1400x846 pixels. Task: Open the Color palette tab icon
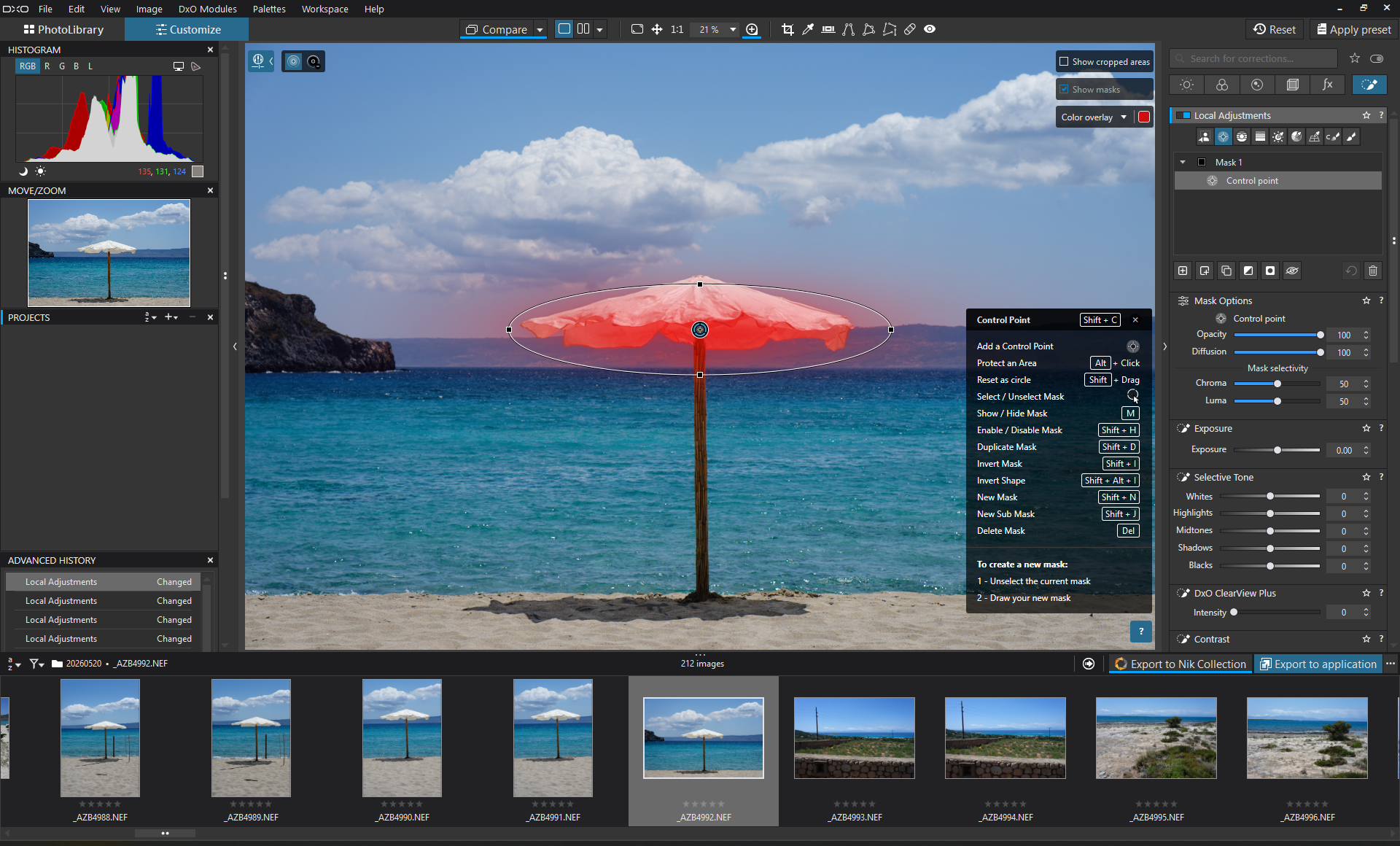pos(1222,85)
